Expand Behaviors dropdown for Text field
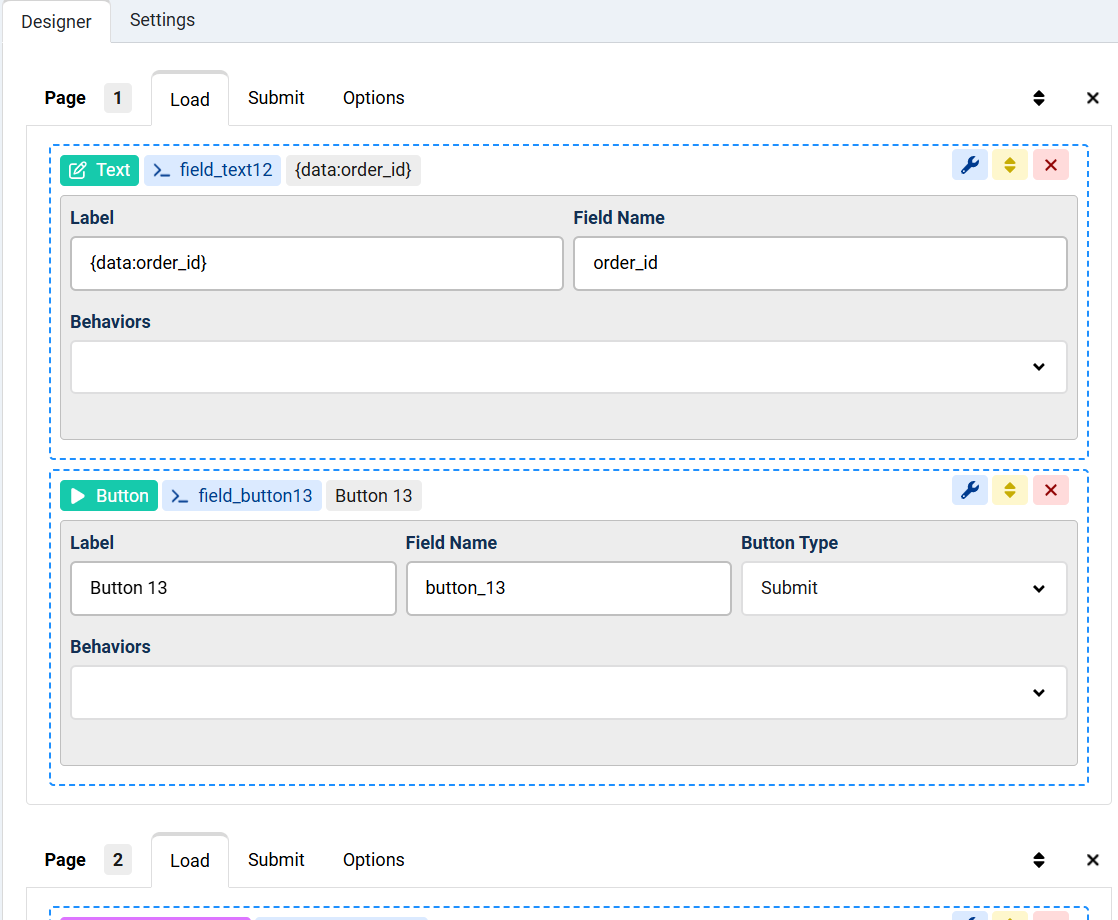This screenshot has width=1118, height=920. 568,367
